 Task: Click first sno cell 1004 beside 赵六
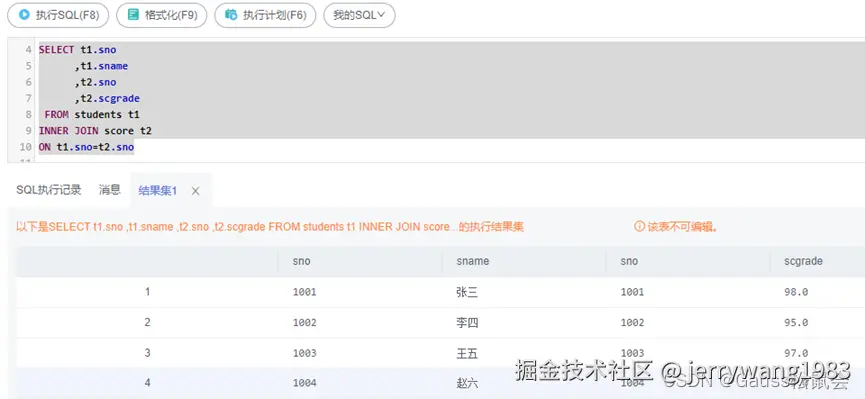(305, 383)
